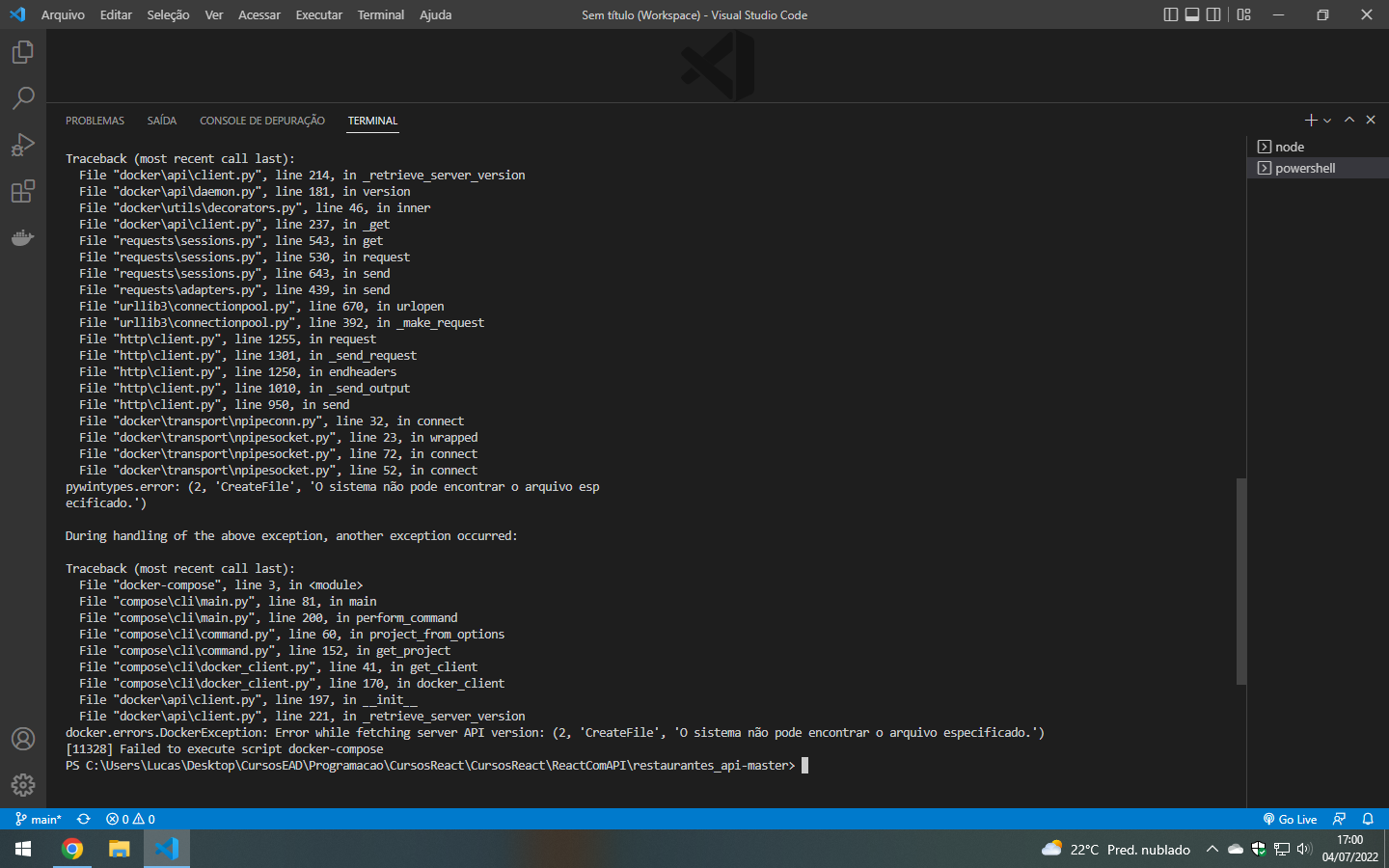The image size is (1389, 868).
Task: Click the VS Code logo in title bar
Action: click(x=17, y=14)
